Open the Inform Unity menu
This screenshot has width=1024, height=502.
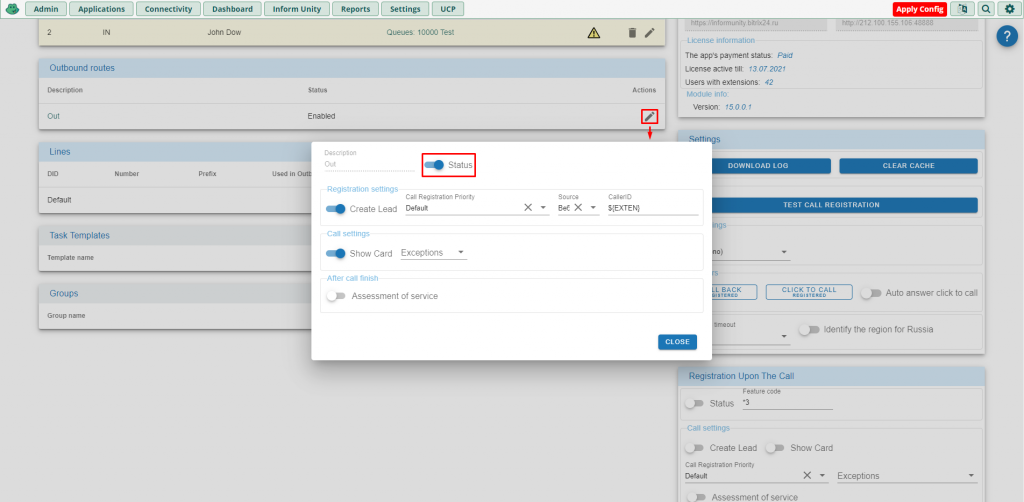[x=297, y=9]
